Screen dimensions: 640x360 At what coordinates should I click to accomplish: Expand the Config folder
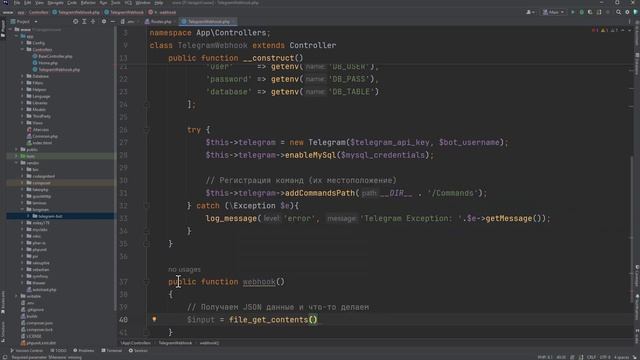tap(22, 43)
